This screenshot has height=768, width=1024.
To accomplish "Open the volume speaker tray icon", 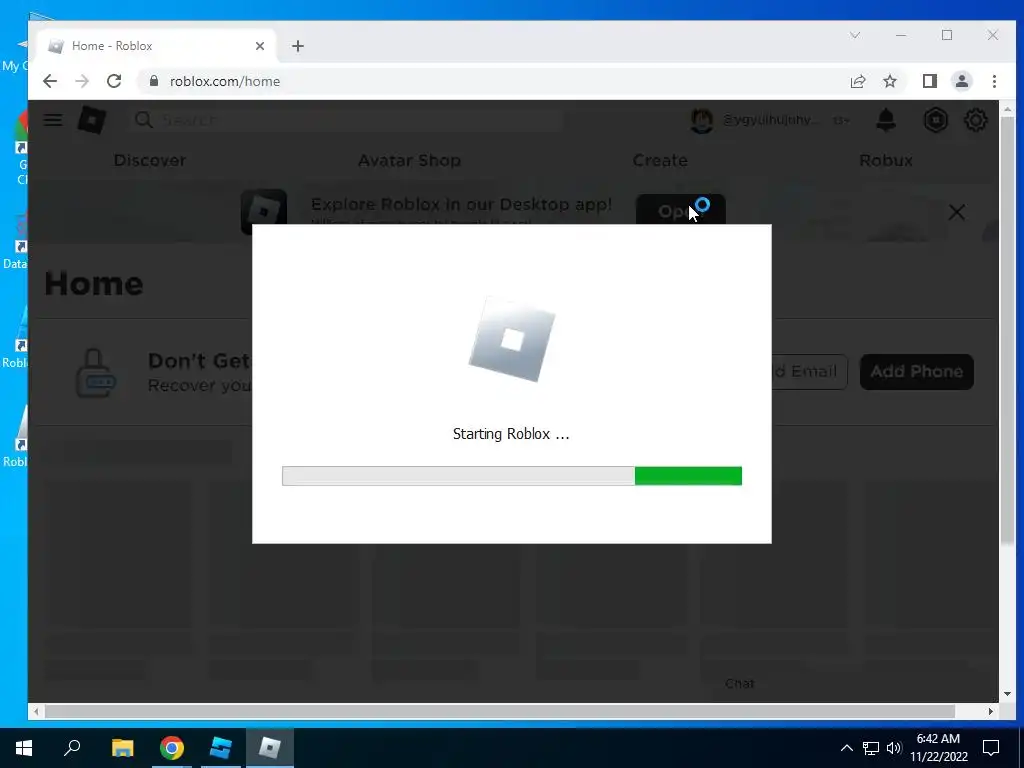I will tap(893, 748).
